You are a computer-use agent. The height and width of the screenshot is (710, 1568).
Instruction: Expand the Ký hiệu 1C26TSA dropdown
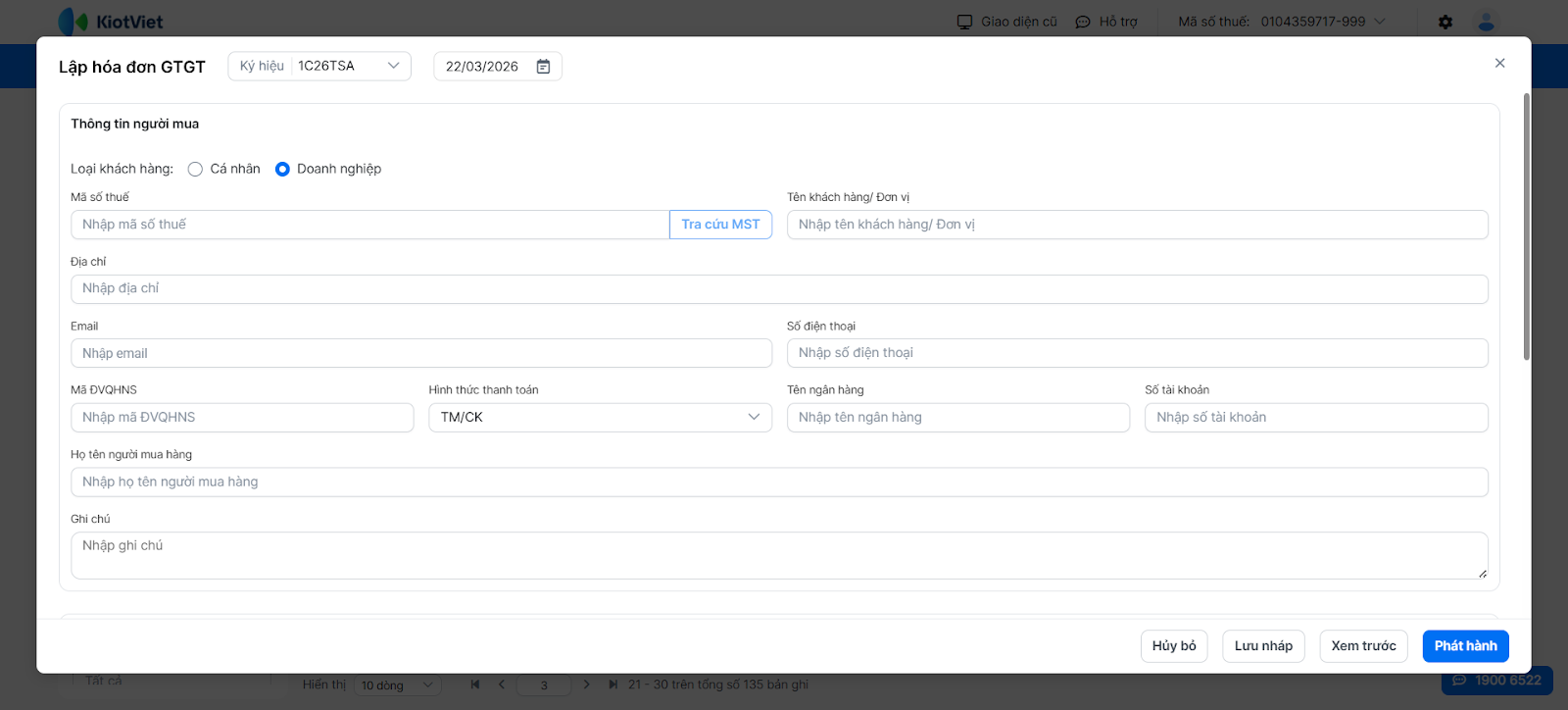click(393, 66)
